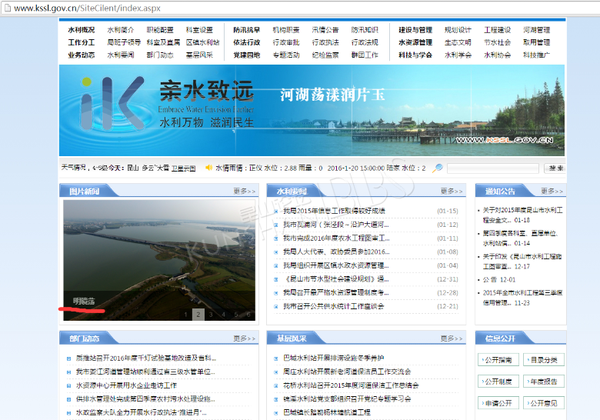The image size is (600, 420).
Task: Open the 生态文明 menu link
Action: pos(458,42)
